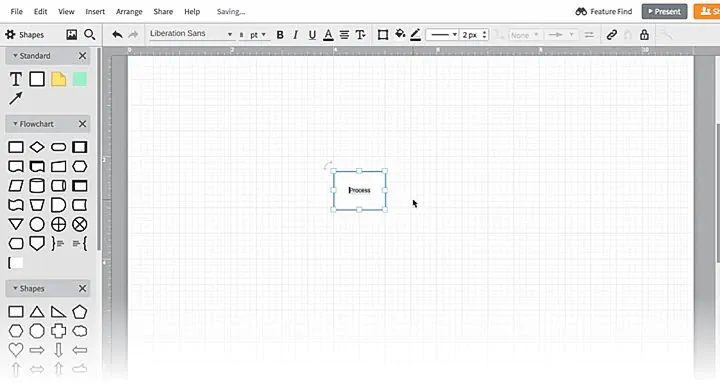This screenshot has height=383, width=720.
Task: Select the off-page connector shield shape
Action: (x=37, y=243)
